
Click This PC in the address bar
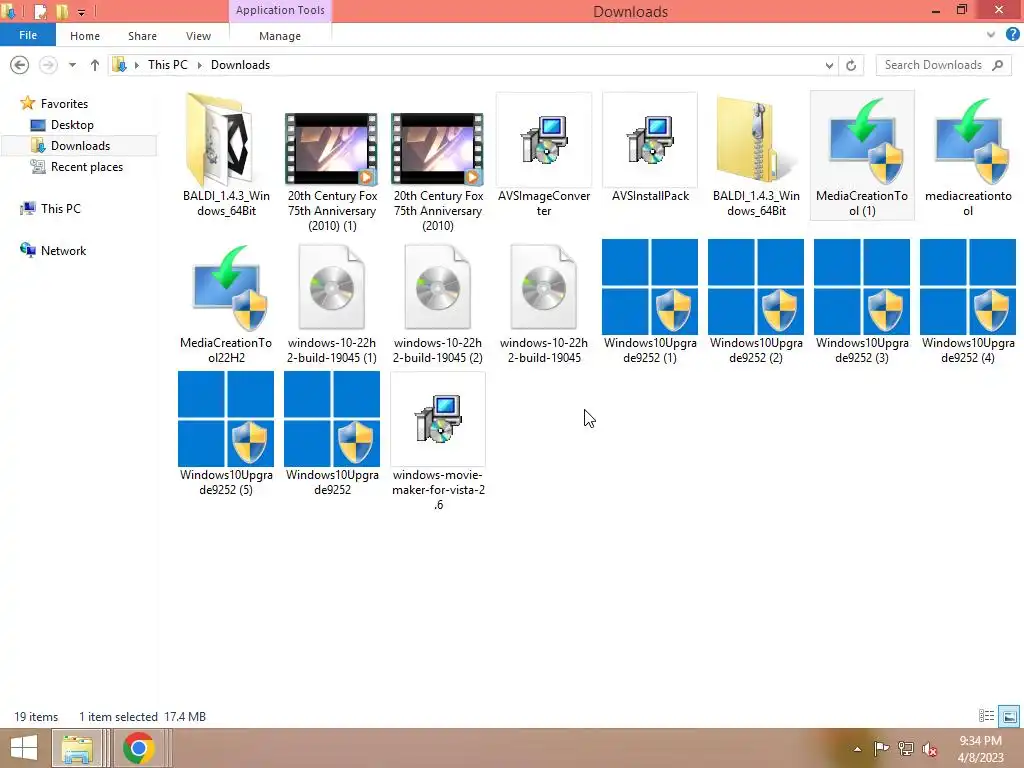(x=167, y=65)
